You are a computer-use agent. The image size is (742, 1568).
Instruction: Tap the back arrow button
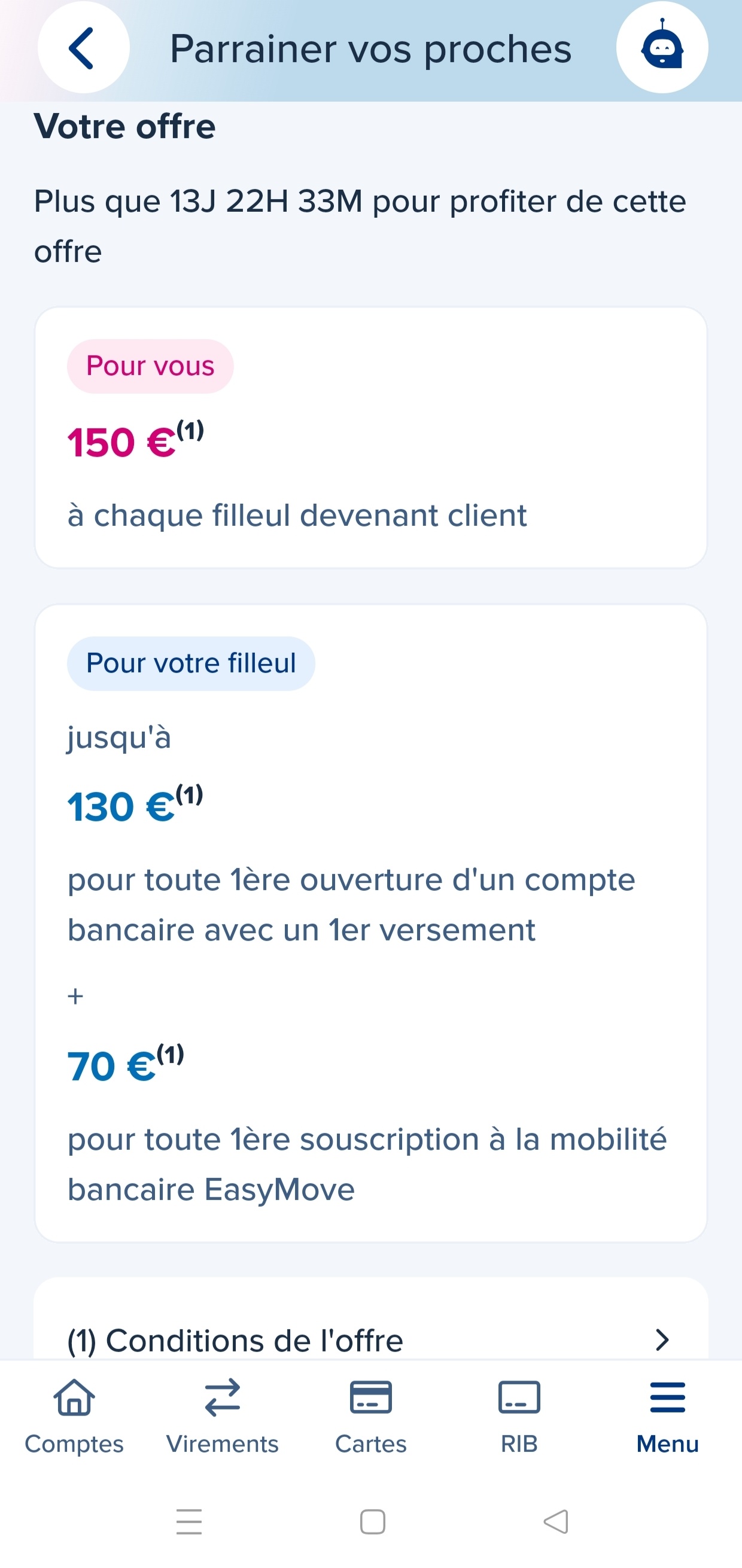tap(83, 47)
